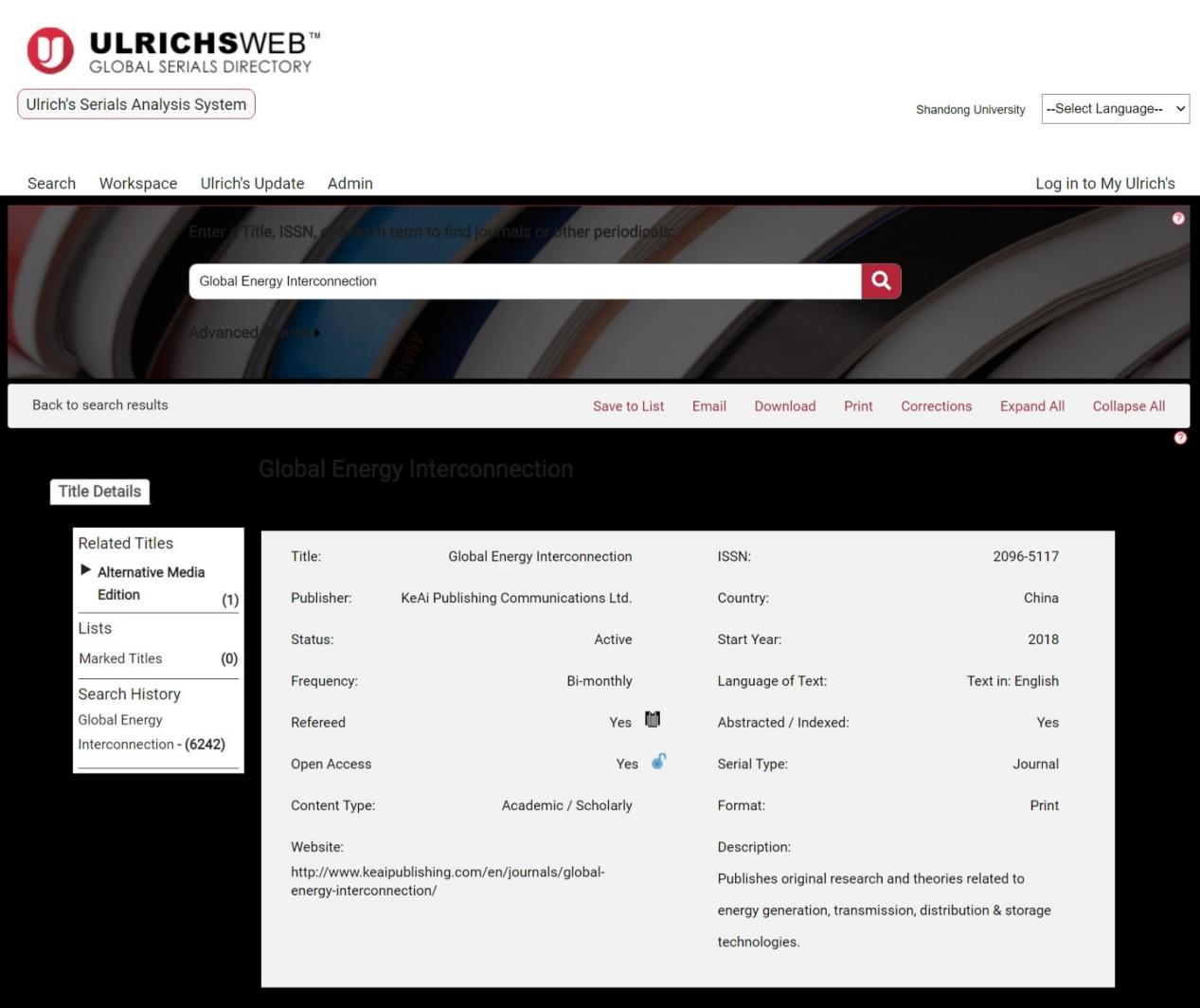The image size is (1200, 1008).
Task: Expand the Alternative Media Edition arrow
Action: coord(85,570)
